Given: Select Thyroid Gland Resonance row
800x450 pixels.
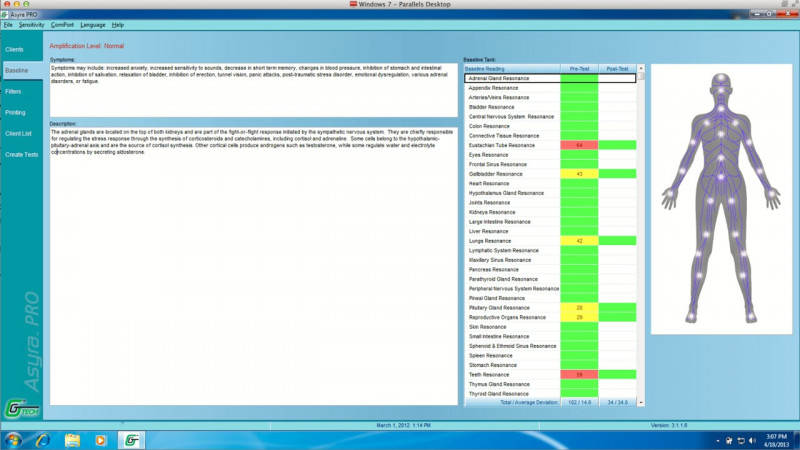Looking at the screenshot, I should pos(550,394).
